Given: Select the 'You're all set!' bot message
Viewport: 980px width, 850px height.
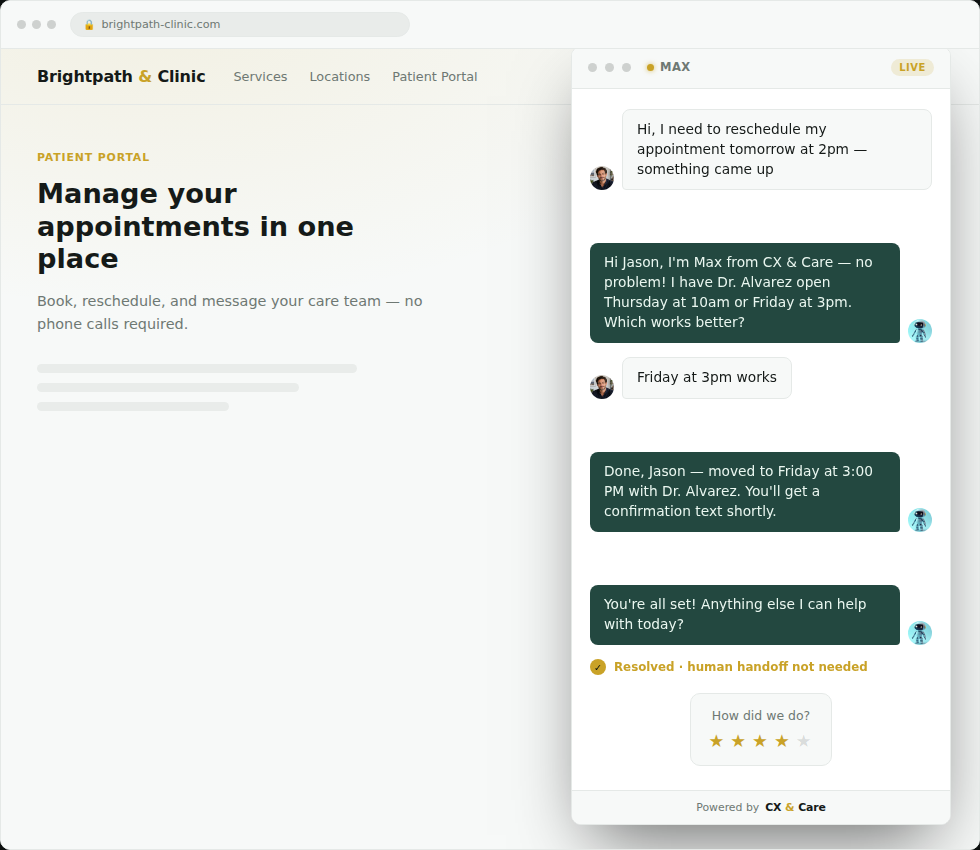Looking at the screenshot, I should (x=745, y=615).
